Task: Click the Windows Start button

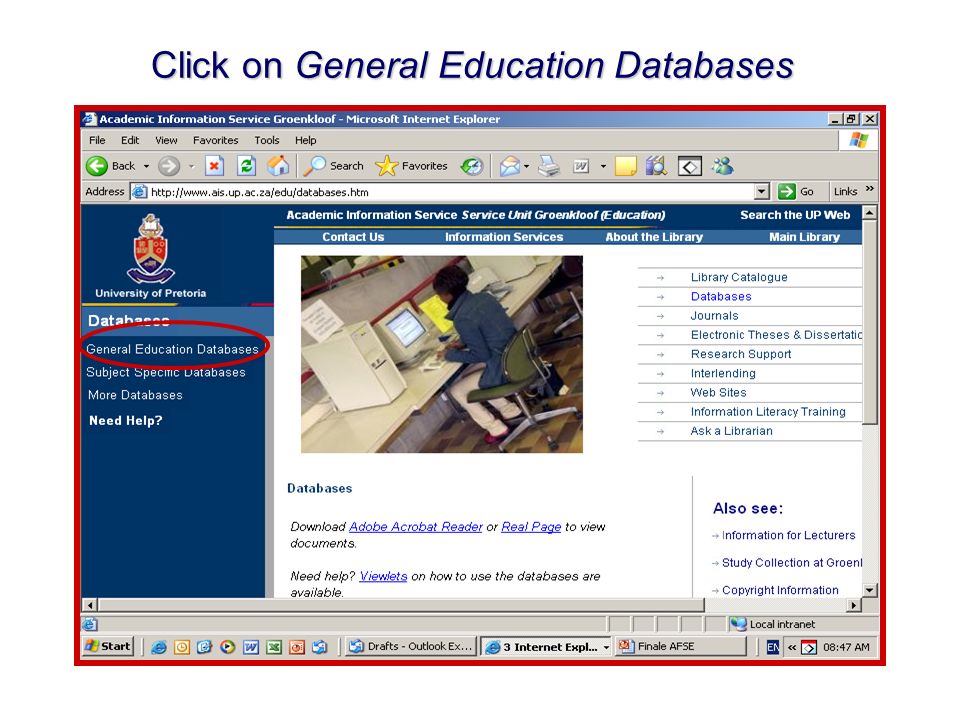Action: click(108, 646)
